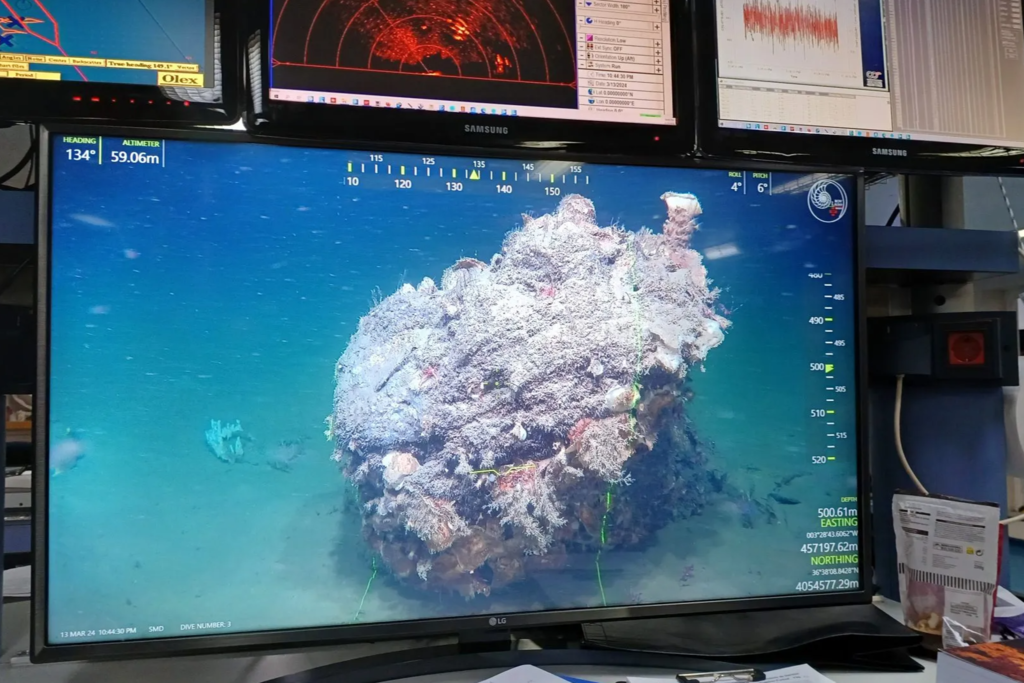
Task: Select the H Heading compass icon
Action: click(590, 21)
